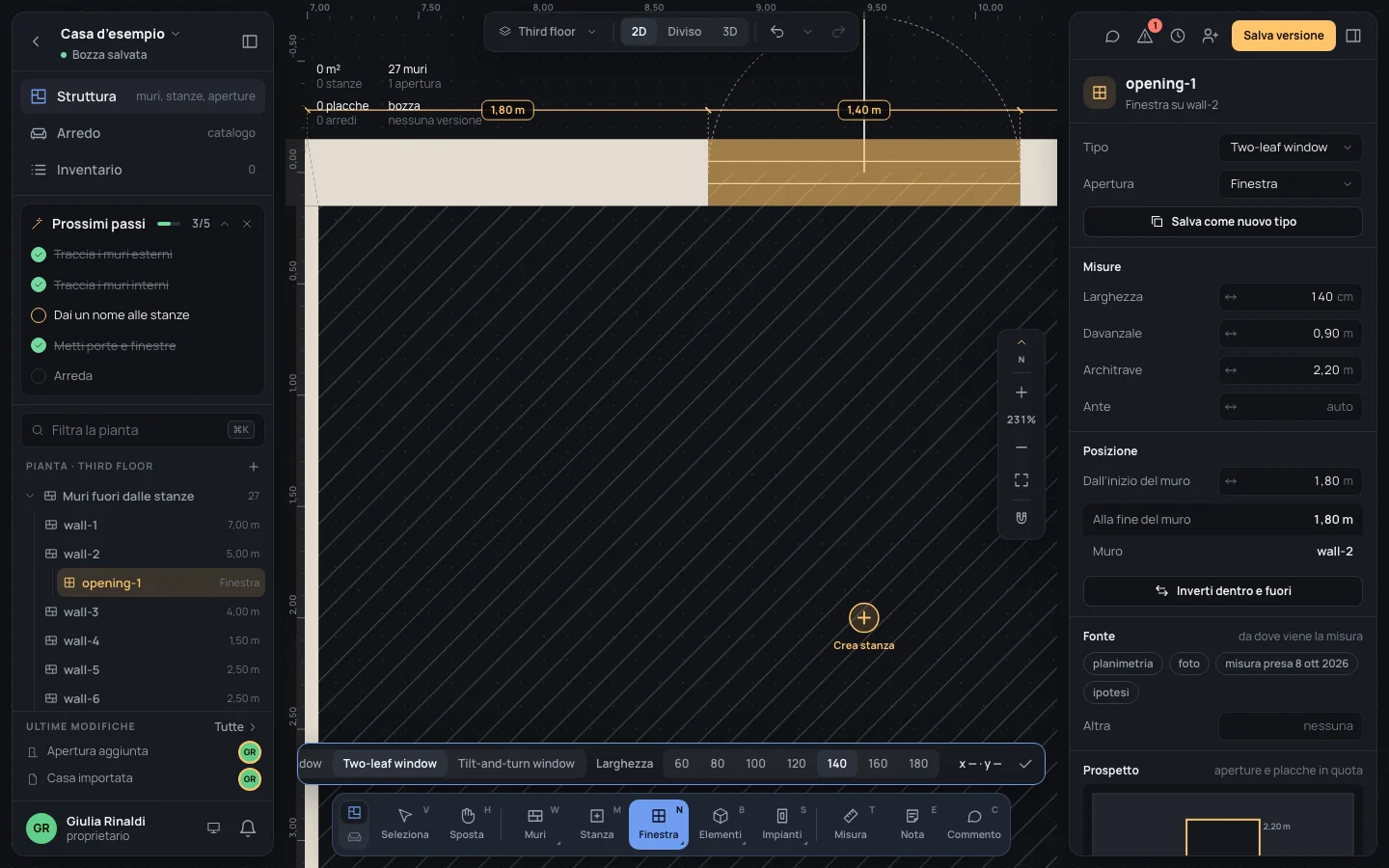Click 'Salva come nuovo tipo' button
Screen dimensions: 1389x868
pyautogui.click(x=1223, y=222)
